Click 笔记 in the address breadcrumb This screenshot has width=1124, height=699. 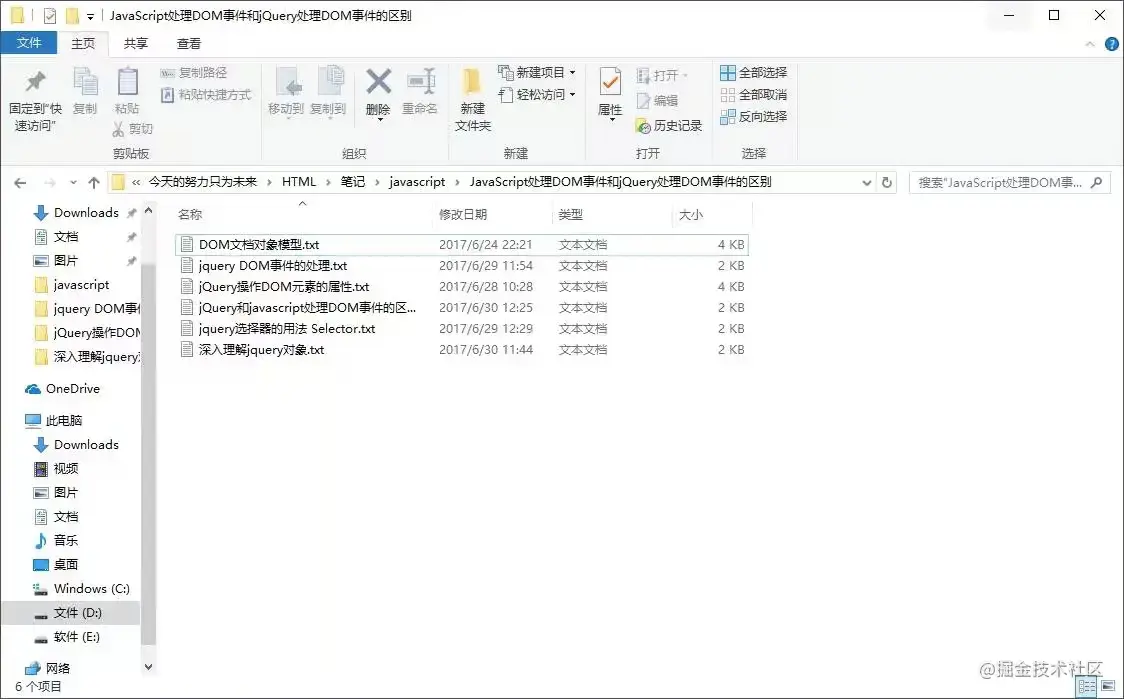[x=353, y=182]
